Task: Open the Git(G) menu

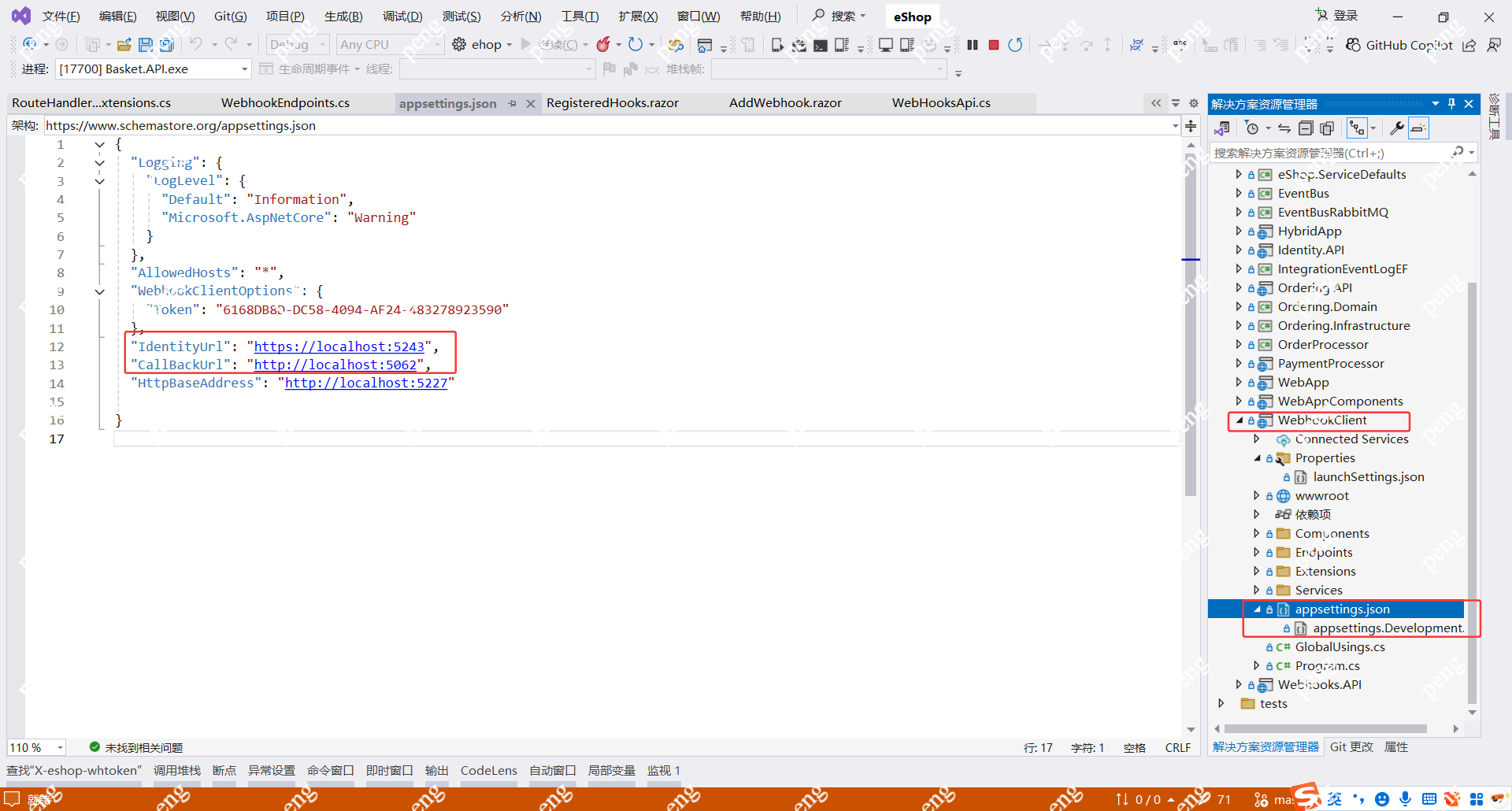Action: tap(231, 17)
